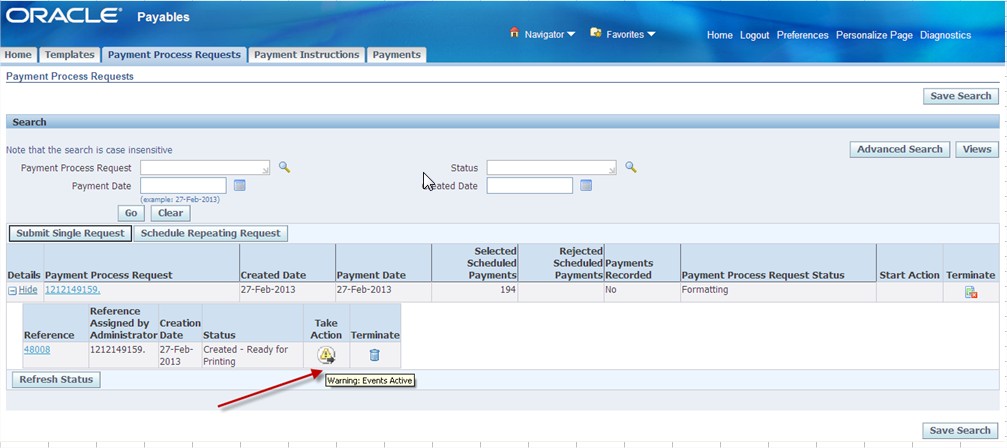The image size is (1007, 448).
Task: Open reference 48008 link
Action: point(37,350)
